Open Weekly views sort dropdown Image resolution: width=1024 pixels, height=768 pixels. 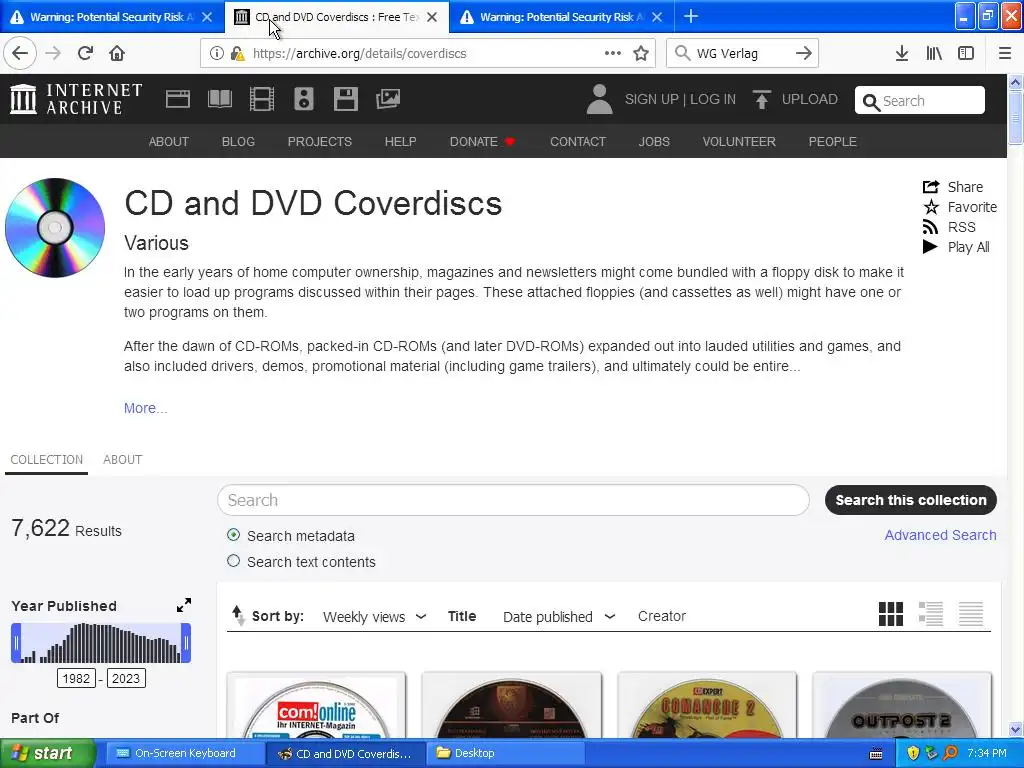(x=375, y=616)
